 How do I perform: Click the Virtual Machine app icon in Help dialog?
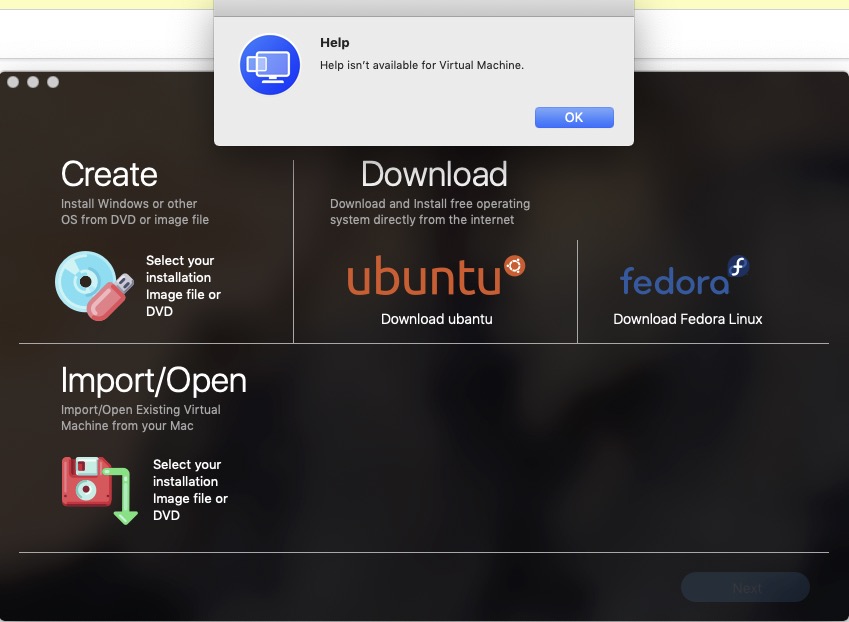270,65
